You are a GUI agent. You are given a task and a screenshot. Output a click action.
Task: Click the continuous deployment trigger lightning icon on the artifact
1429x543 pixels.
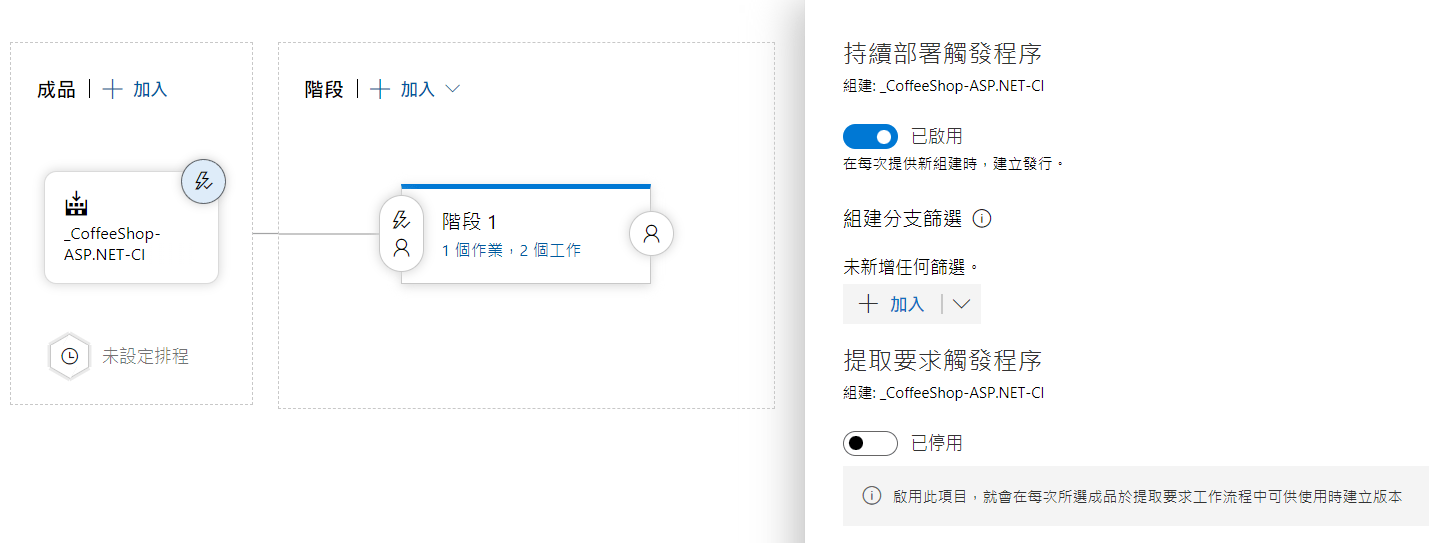pos(203,181)
